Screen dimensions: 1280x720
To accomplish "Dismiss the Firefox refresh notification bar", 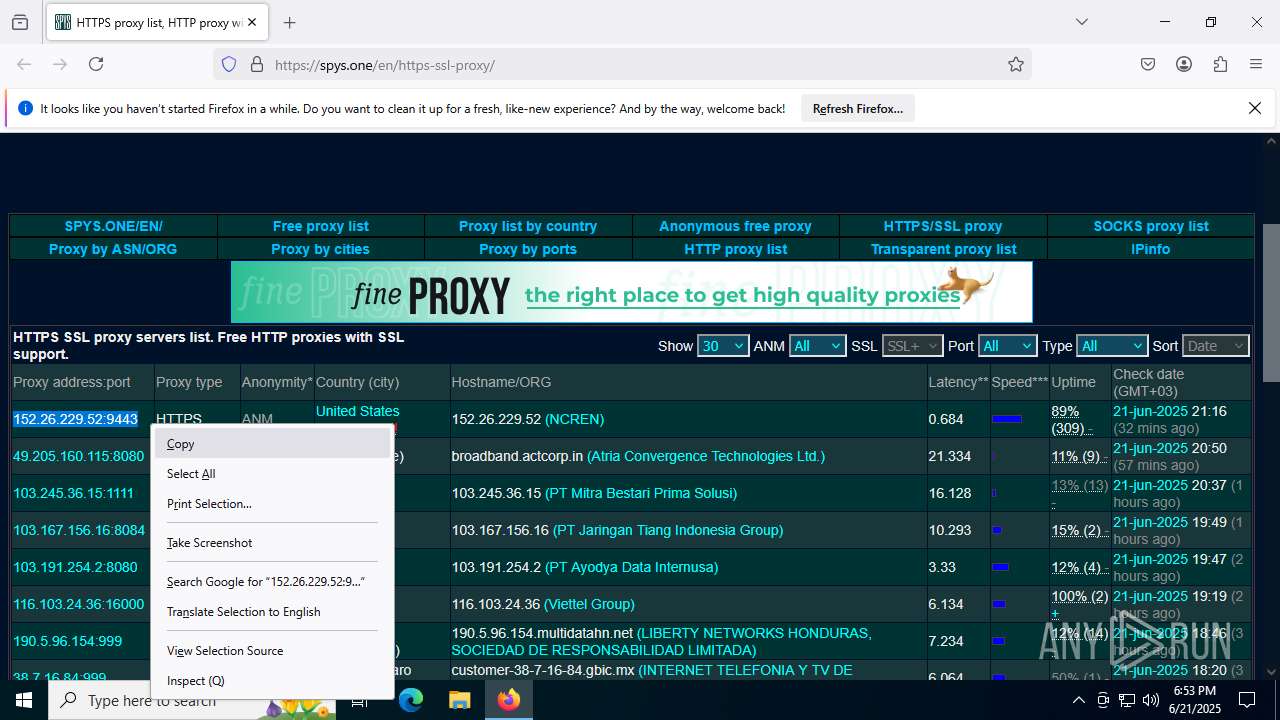I will (x=1255, y=108).
